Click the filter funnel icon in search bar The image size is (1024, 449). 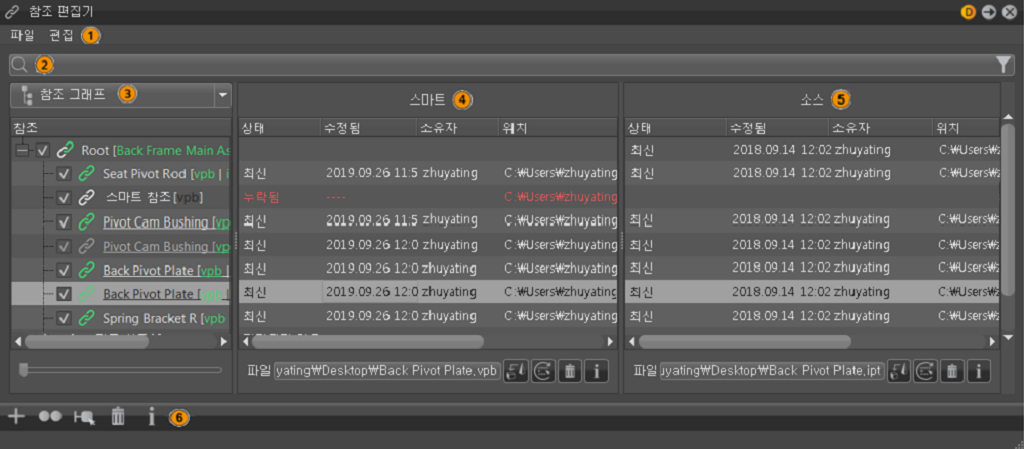click(1004, 64)
